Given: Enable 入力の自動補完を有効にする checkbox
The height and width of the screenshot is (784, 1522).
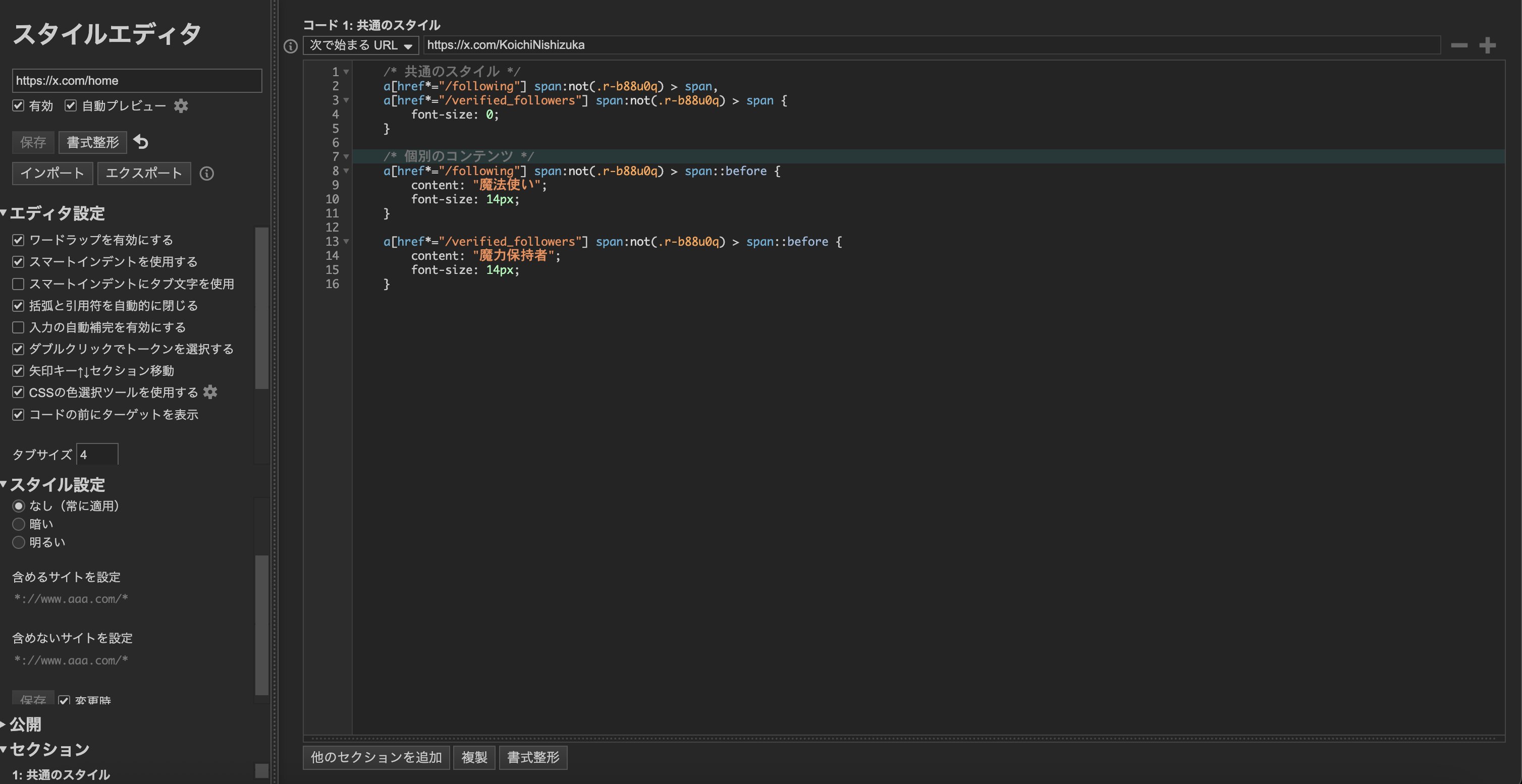Looking at the screenshot, I should 18,327.
